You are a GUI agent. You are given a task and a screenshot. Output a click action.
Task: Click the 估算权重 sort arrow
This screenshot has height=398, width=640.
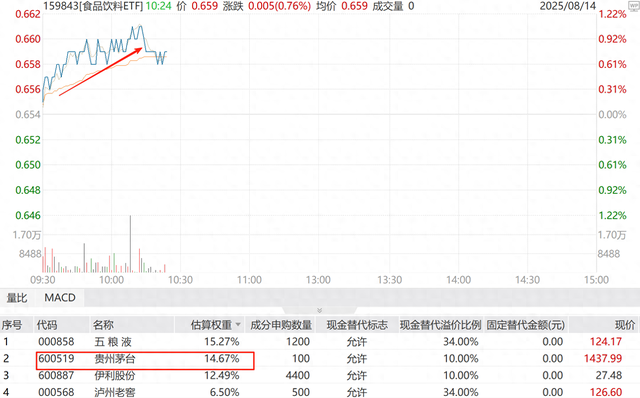(238, 325)
